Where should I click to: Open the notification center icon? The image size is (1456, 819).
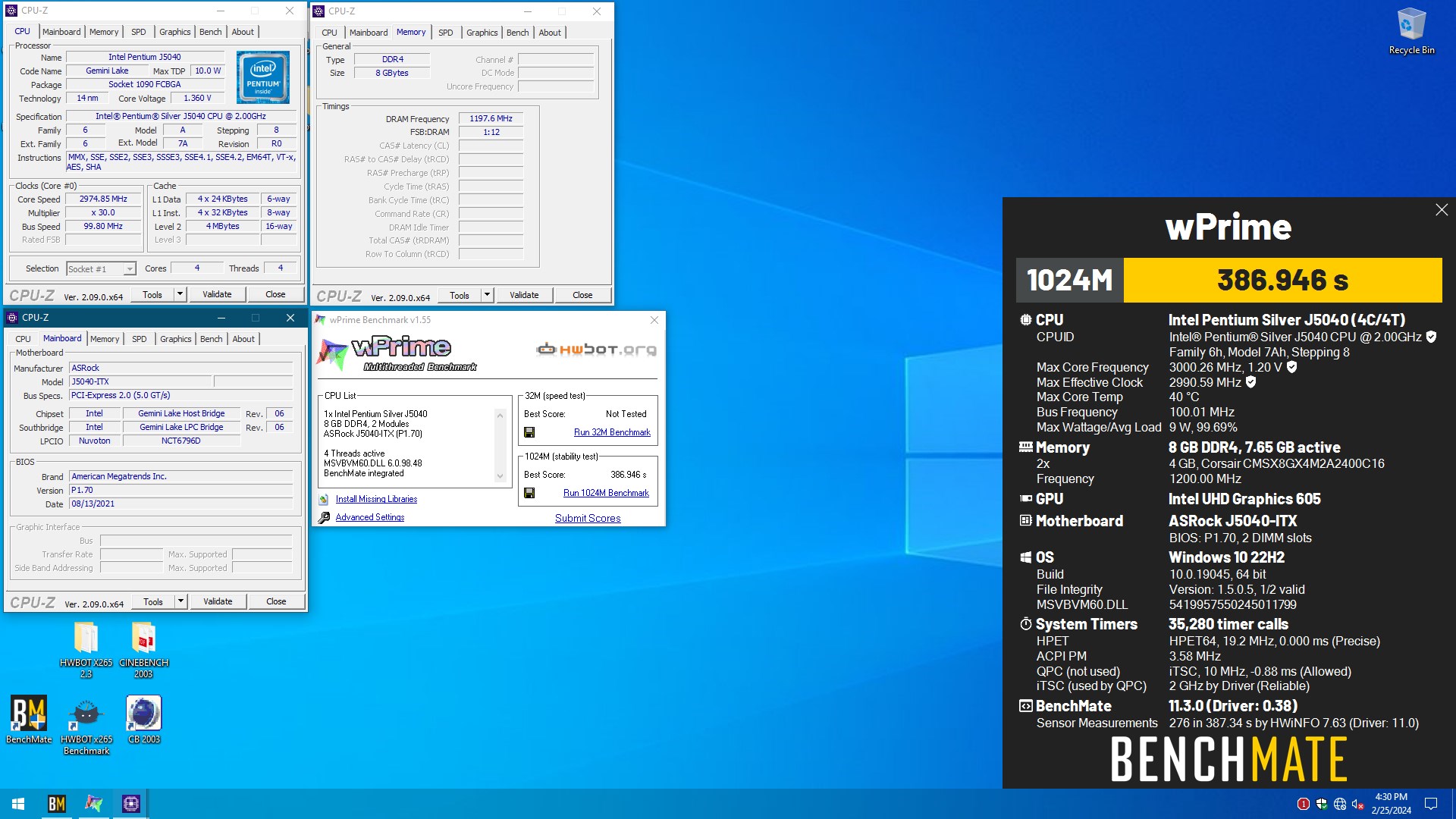pyautogui.click(x=1431, y=804)
